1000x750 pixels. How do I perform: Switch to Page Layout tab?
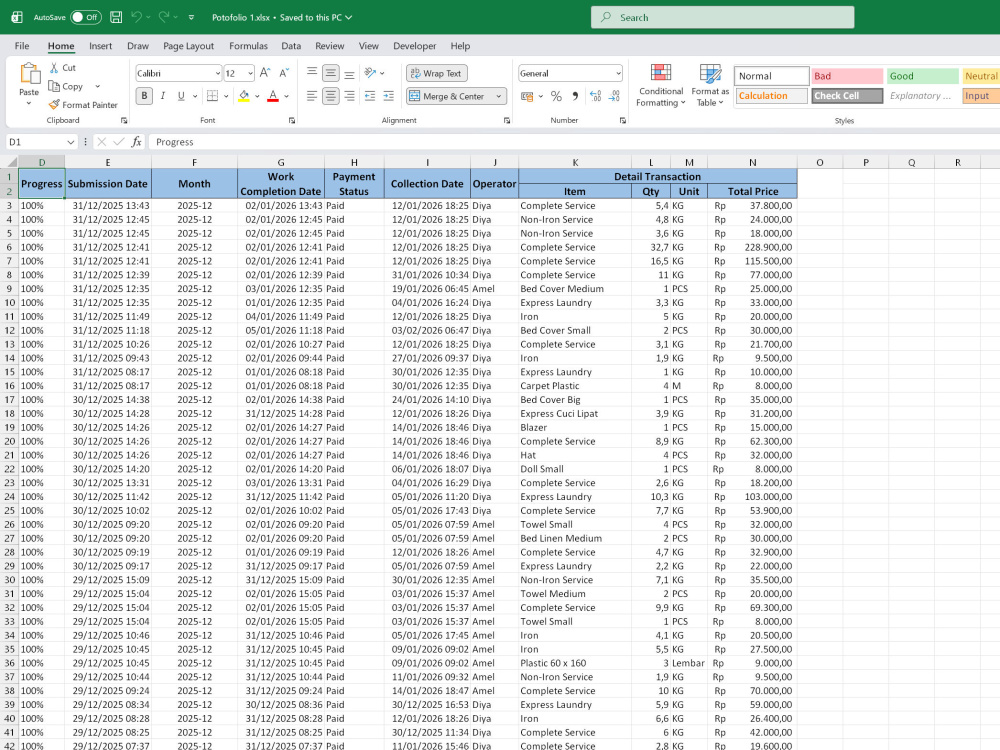(x=188, y=46)
